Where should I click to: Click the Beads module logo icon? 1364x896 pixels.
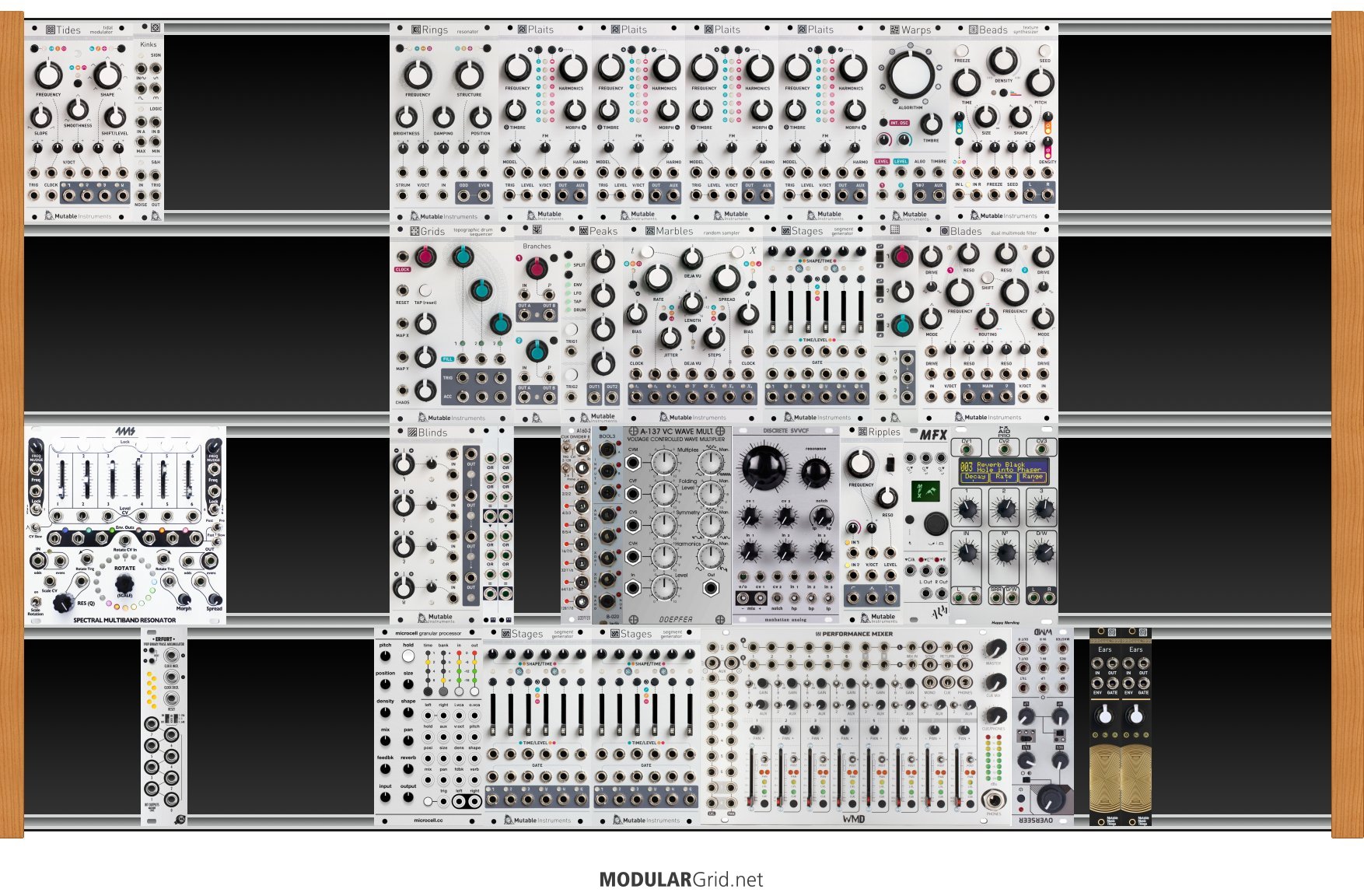tap(973, 30)
